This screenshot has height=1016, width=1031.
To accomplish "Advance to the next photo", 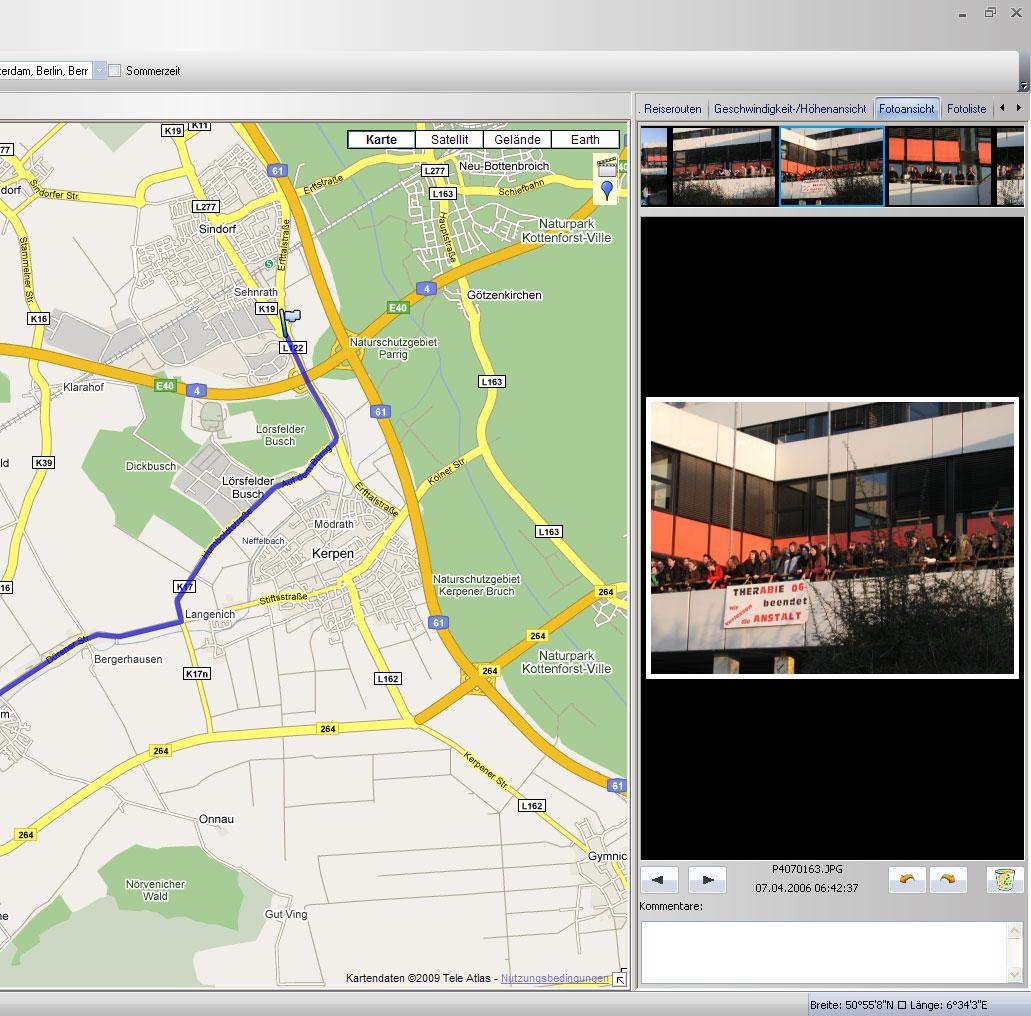I will [x=707, y=880].
